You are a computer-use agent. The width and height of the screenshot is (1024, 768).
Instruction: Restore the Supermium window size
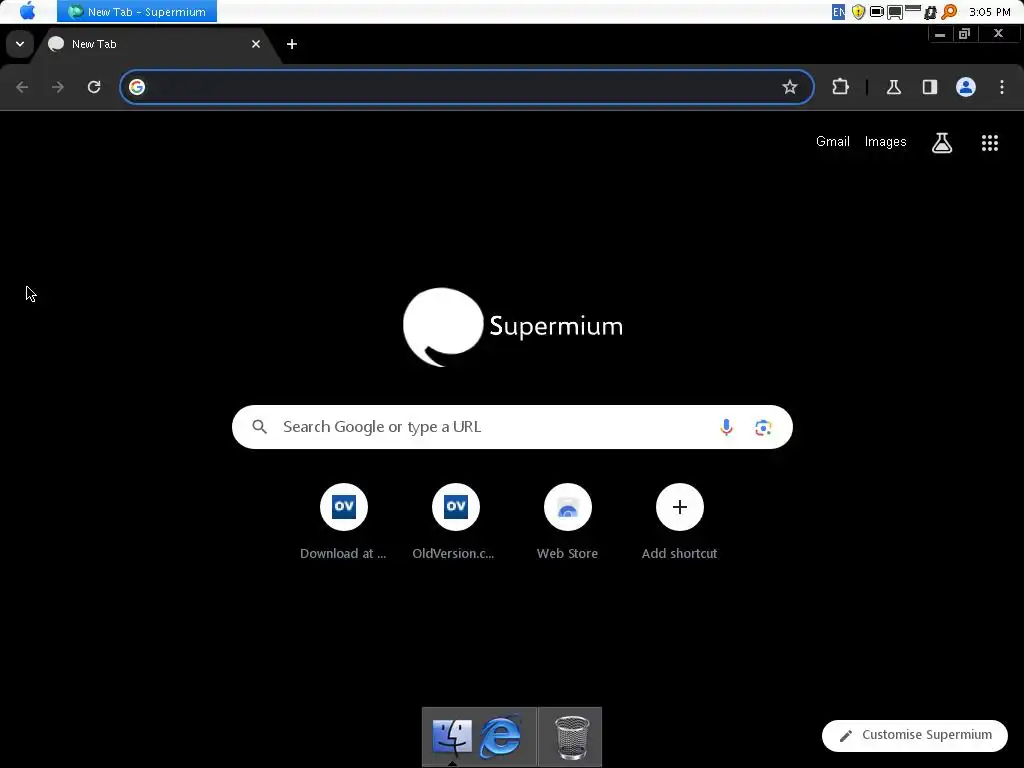point(965,34)
